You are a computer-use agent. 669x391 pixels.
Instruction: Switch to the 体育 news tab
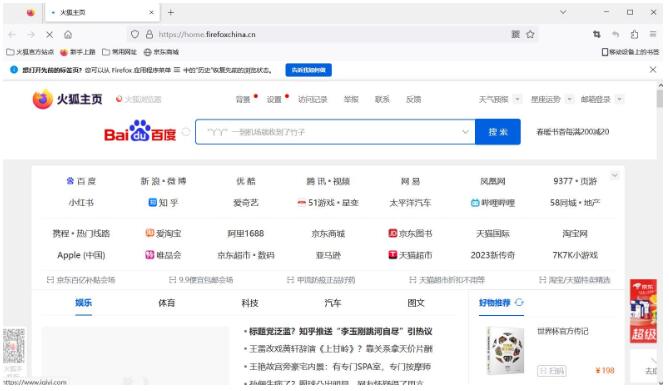(166, 303)
